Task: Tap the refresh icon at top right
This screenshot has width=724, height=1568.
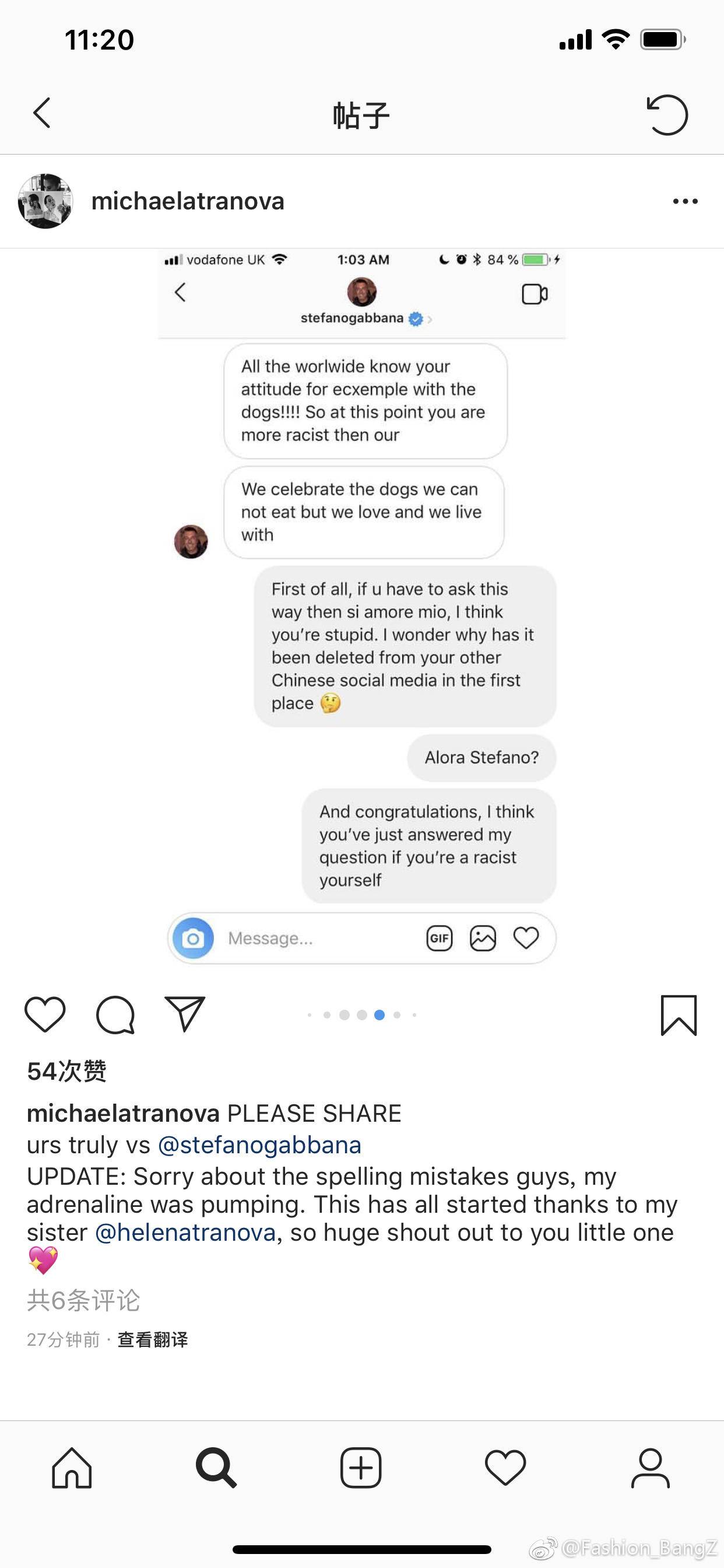Action: pyautogui.click(x=667, y=114)
